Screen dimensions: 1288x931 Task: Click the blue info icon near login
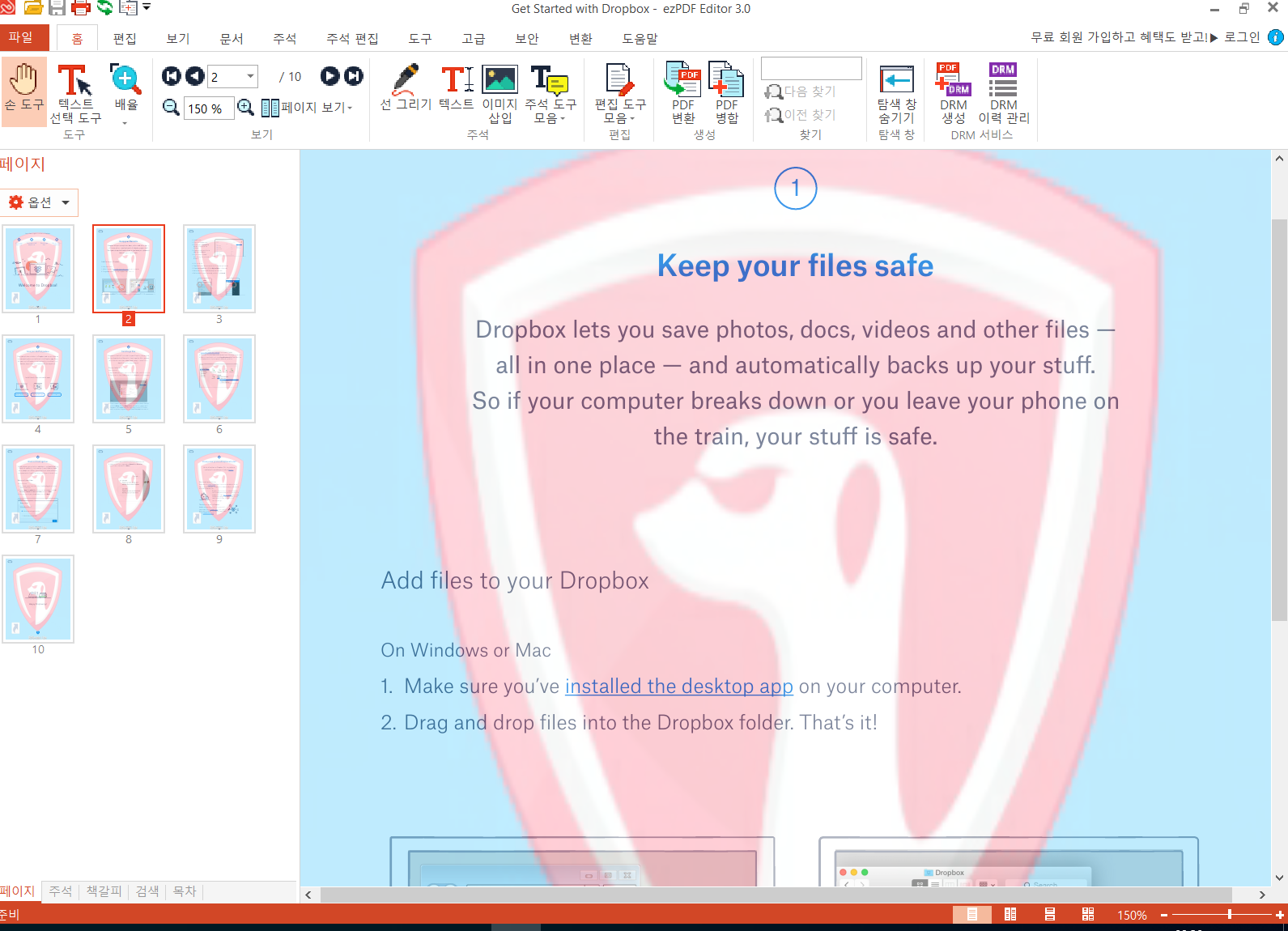pyautogui.click(x=1276, y=37)
